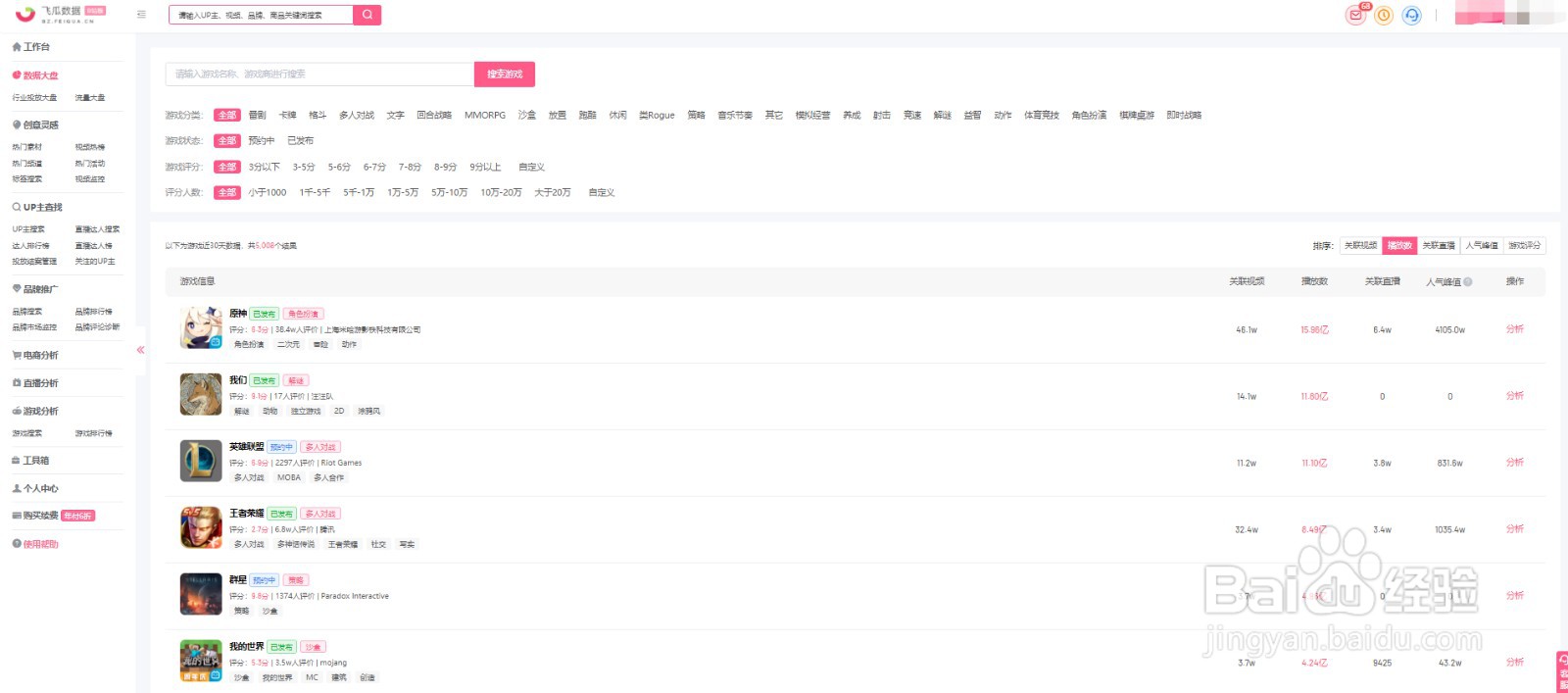
Task: Click the pink double-chevron sidebar collapse arrow
Action: coord(140,350)
